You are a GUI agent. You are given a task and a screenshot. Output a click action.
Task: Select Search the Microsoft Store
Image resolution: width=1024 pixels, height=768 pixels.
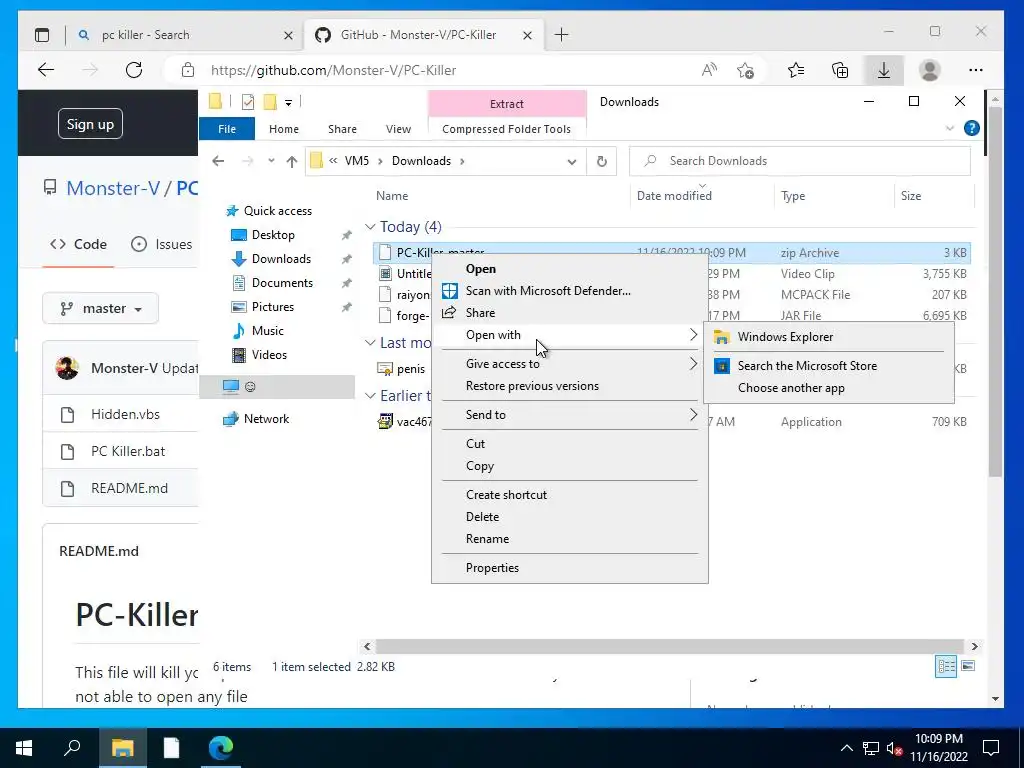pyautogui.click(x=828, y=366)
